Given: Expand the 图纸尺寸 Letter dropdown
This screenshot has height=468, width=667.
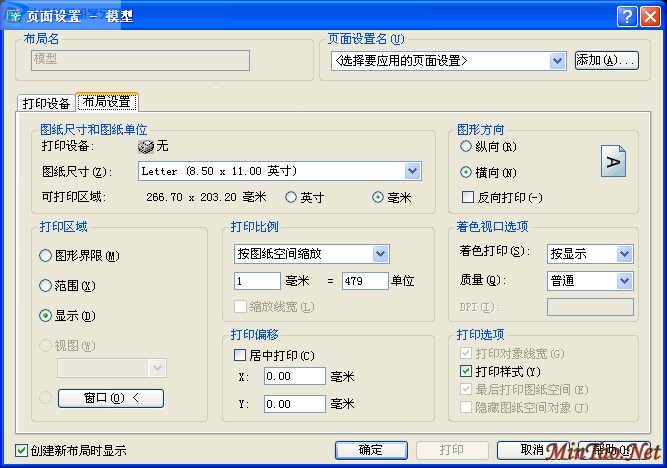Looking at the screenshot, I should tap(412, 171).
